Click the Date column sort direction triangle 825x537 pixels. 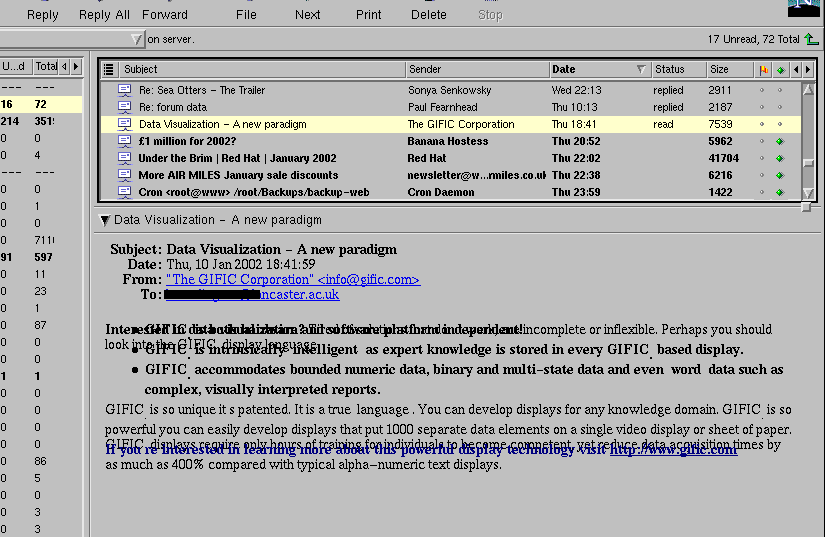click(641, 69)
